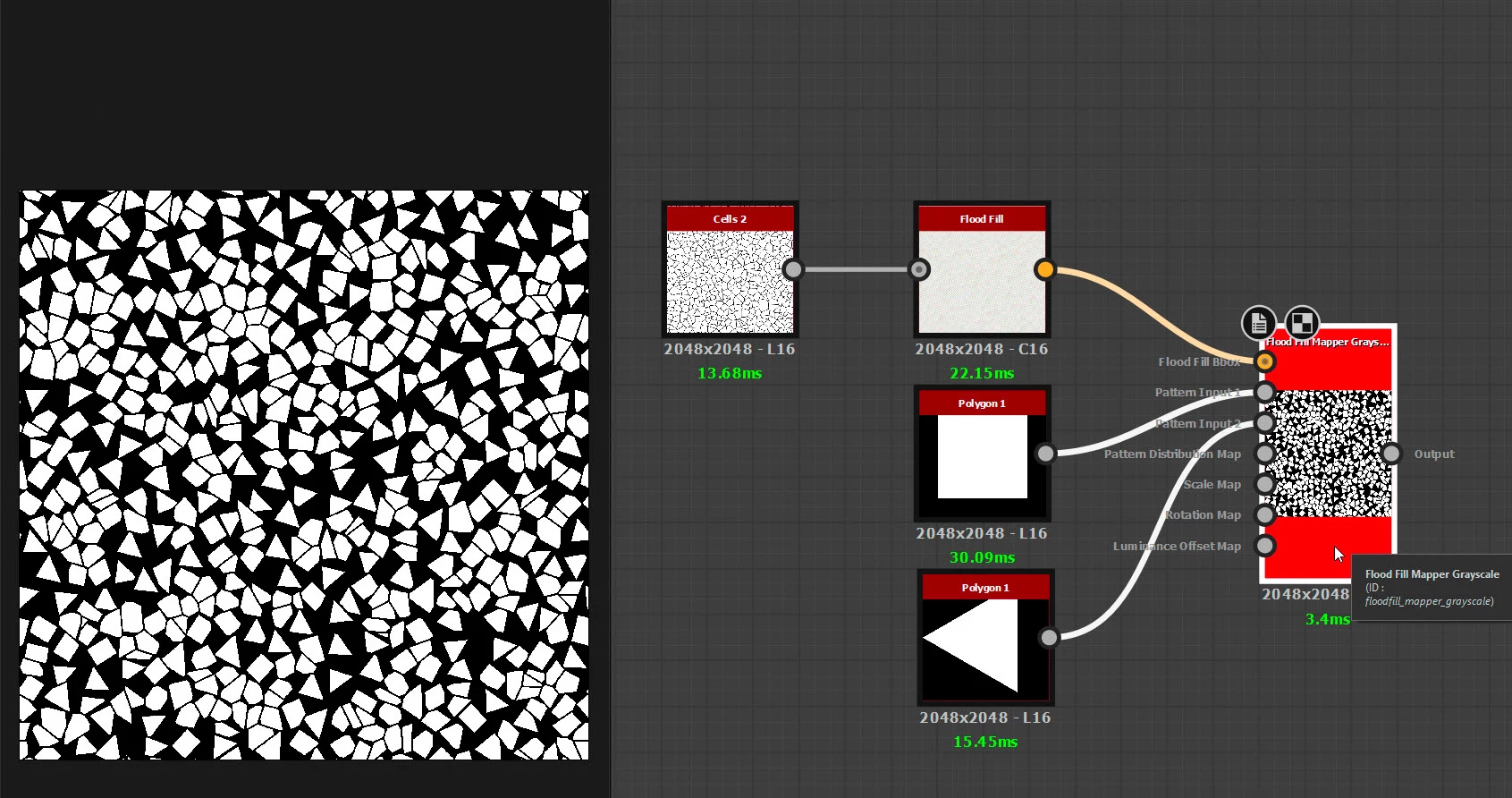
Task: Click the Scale Map label
Action: coord(1212,485)
